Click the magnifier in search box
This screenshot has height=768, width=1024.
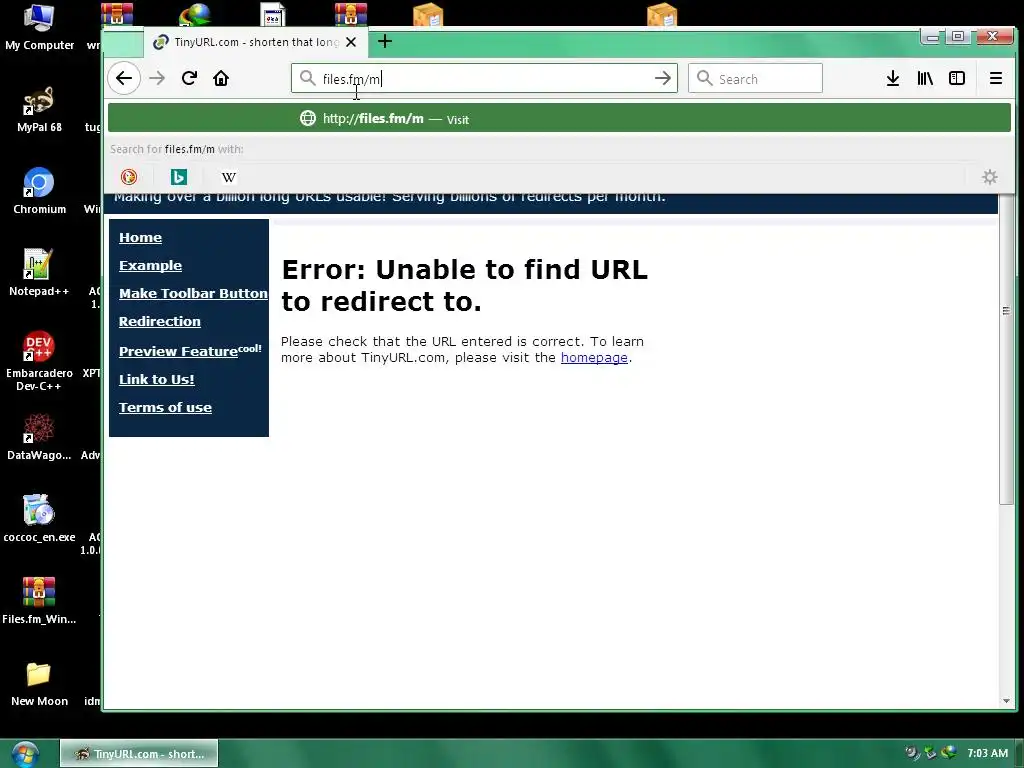point(705,78)
